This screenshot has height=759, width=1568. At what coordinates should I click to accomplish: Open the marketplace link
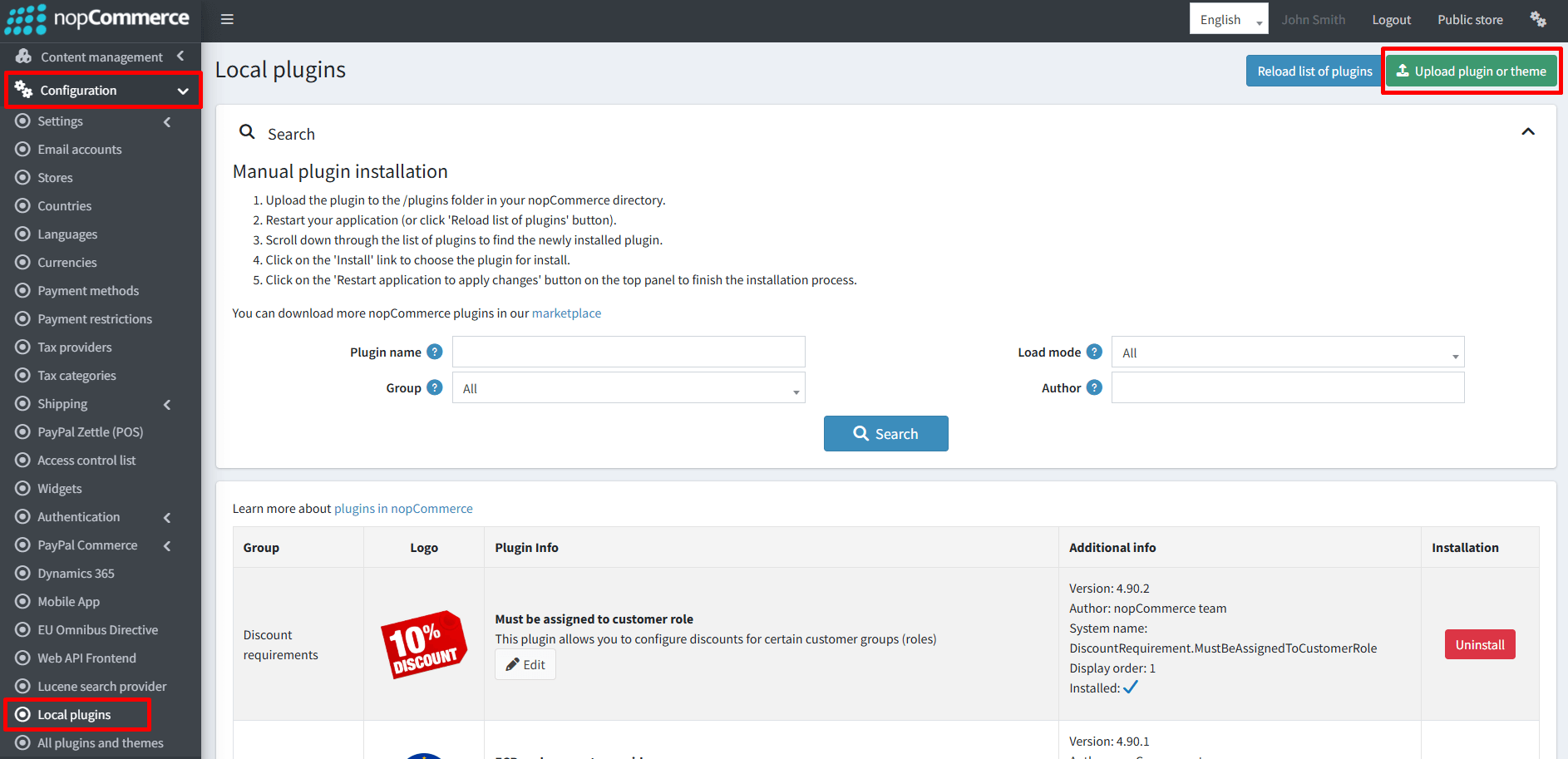(566, 313)
